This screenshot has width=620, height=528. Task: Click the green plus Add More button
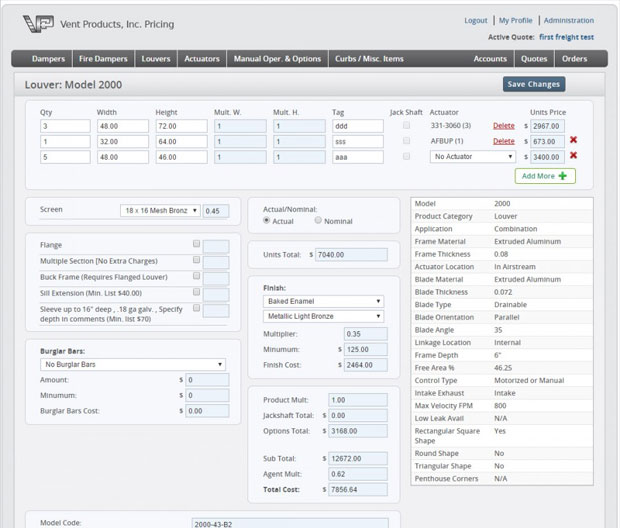[x=546, y=176]
